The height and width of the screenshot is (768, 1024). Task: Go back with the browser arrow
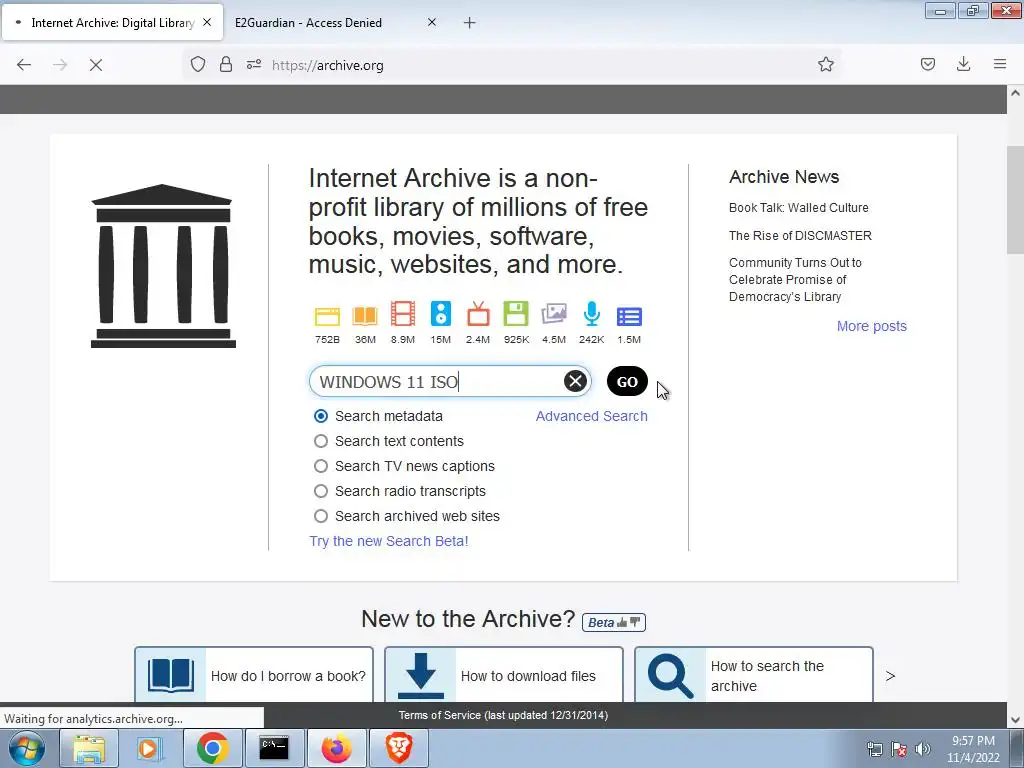point(24,65)
